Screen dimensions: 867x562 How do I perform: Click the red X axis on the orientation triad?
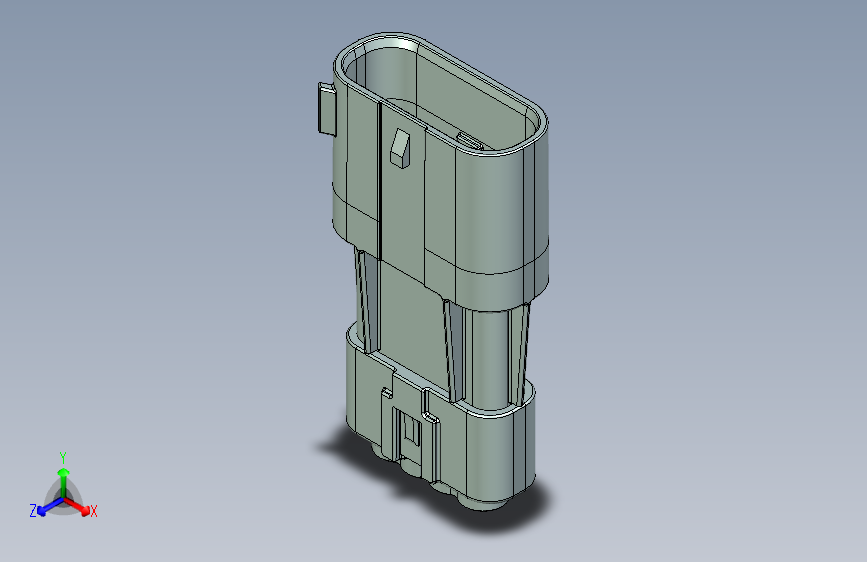(x=77, y=506)
